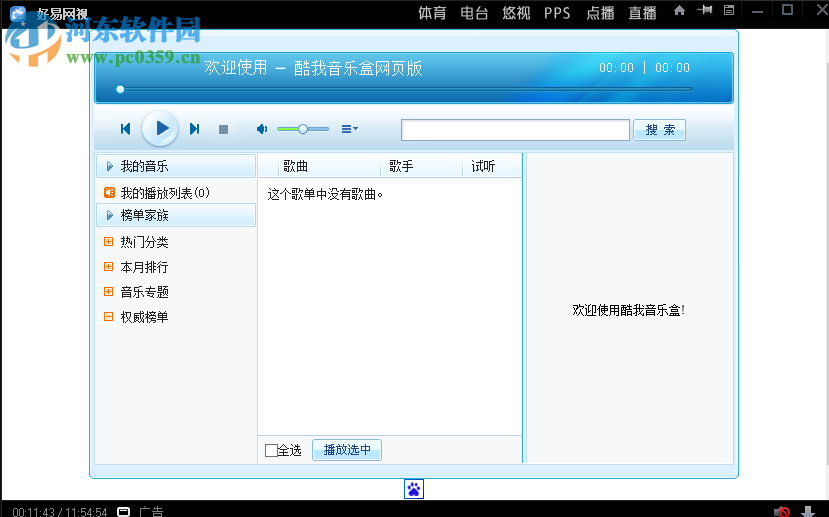Click the 欢迎使用 – 酷我音乐盒网页版 title
Image resolution: width=829 pixels, height=517 pixels.
(x=314, y=68)
